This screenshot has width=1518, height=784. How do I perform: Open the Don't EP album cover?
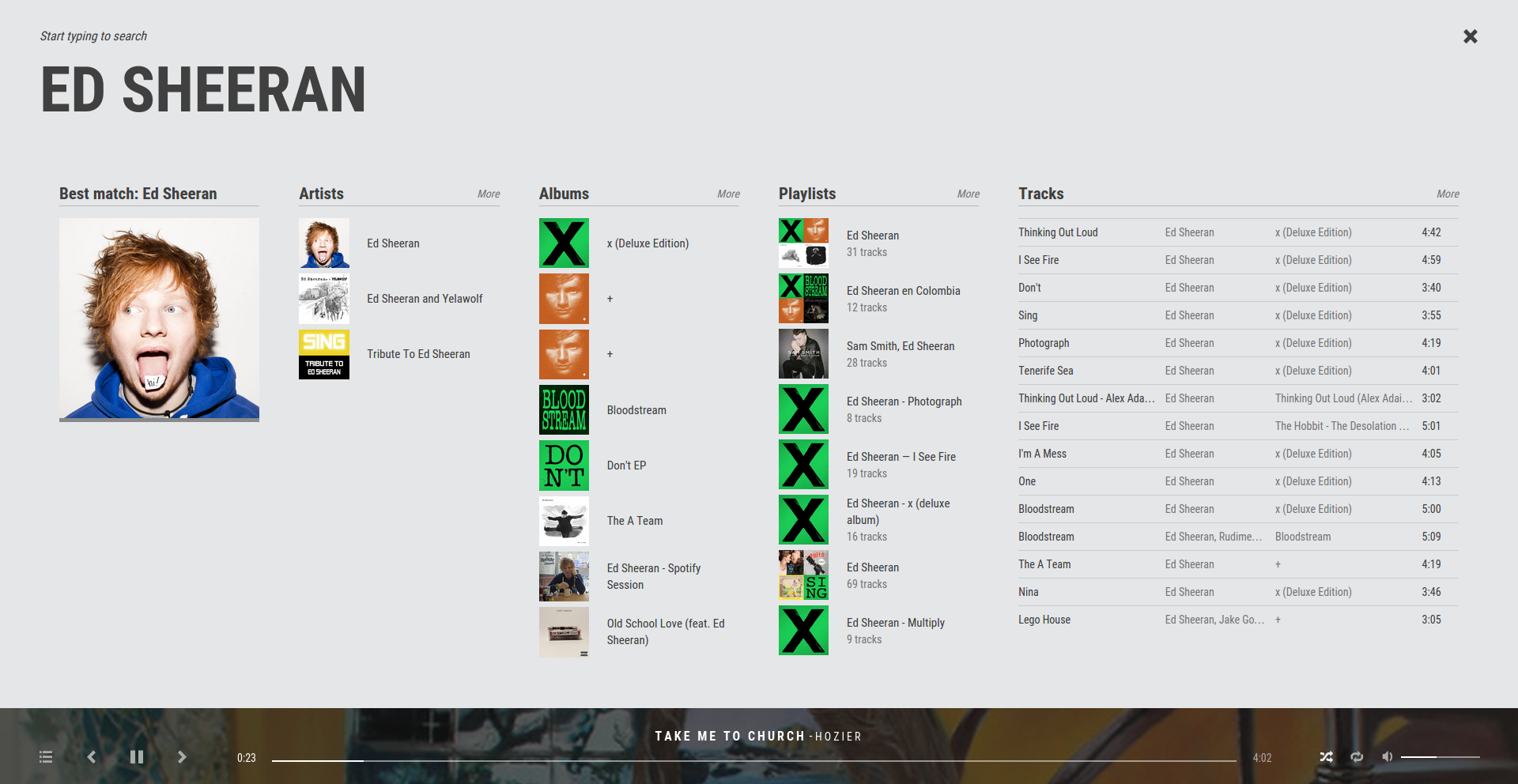(x=564, y=465)
